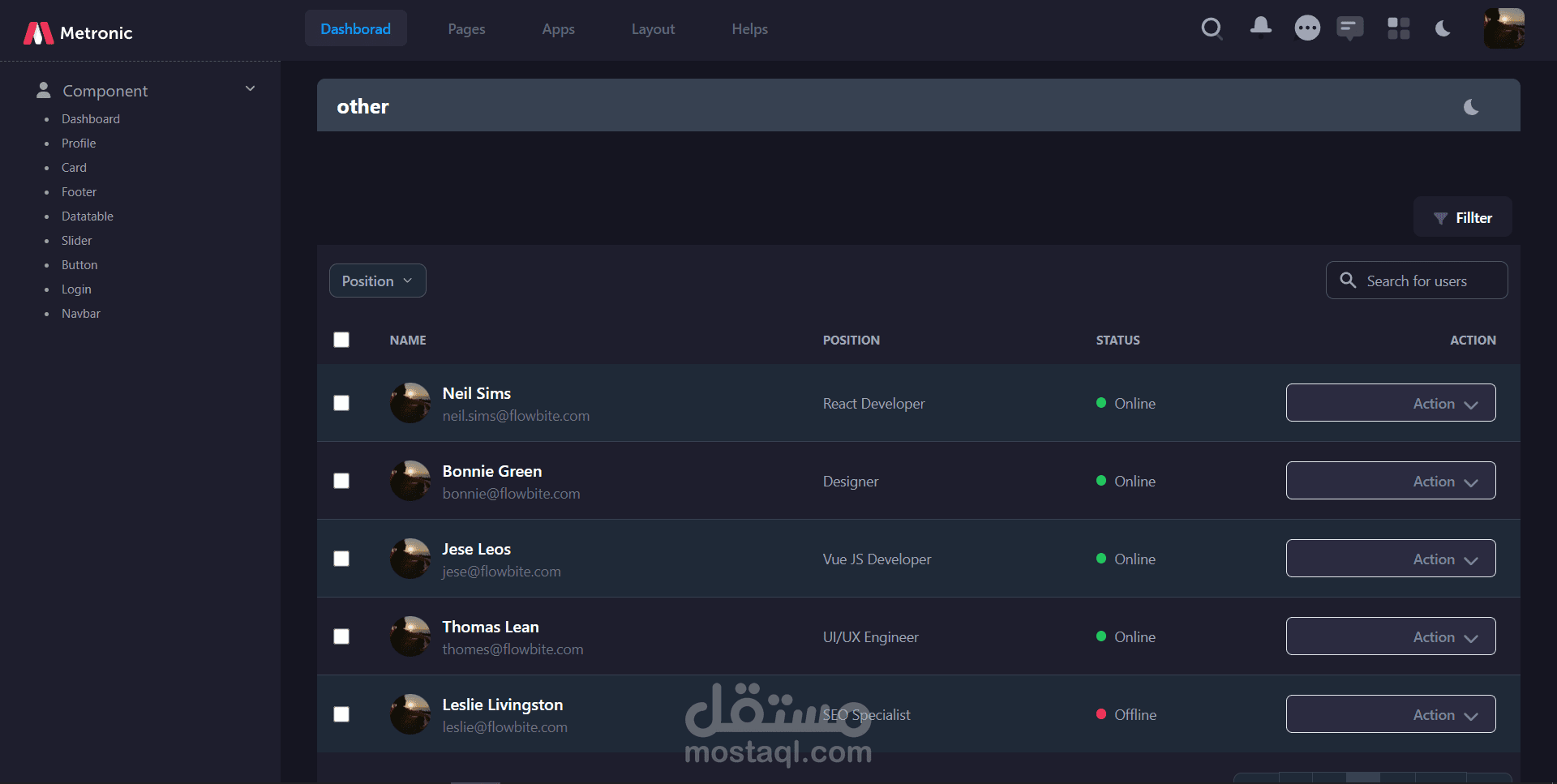Open the Action dropdown for Leslie Livingston
This screenshot has width=1557, height=784.
1391,714
